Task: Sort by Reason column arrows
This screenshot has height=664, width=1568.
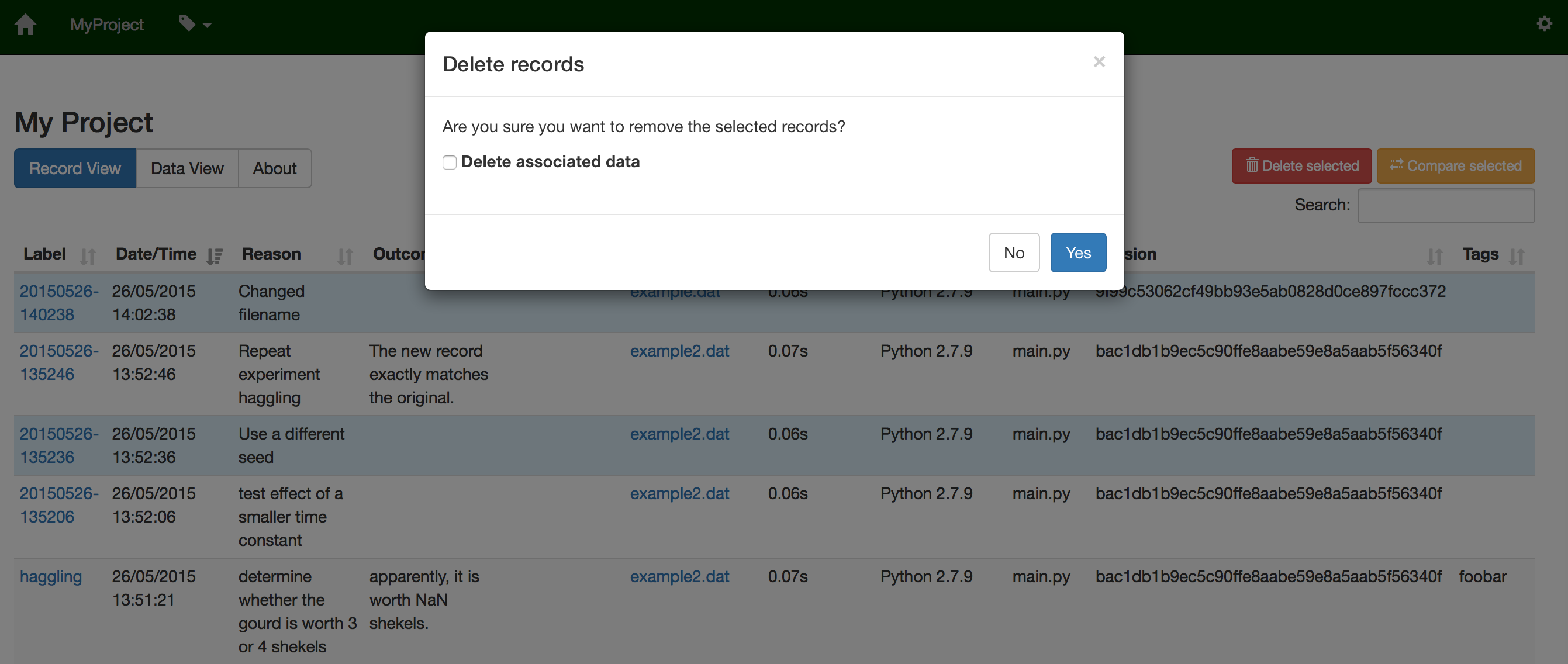Action: (x=345, y=256)
